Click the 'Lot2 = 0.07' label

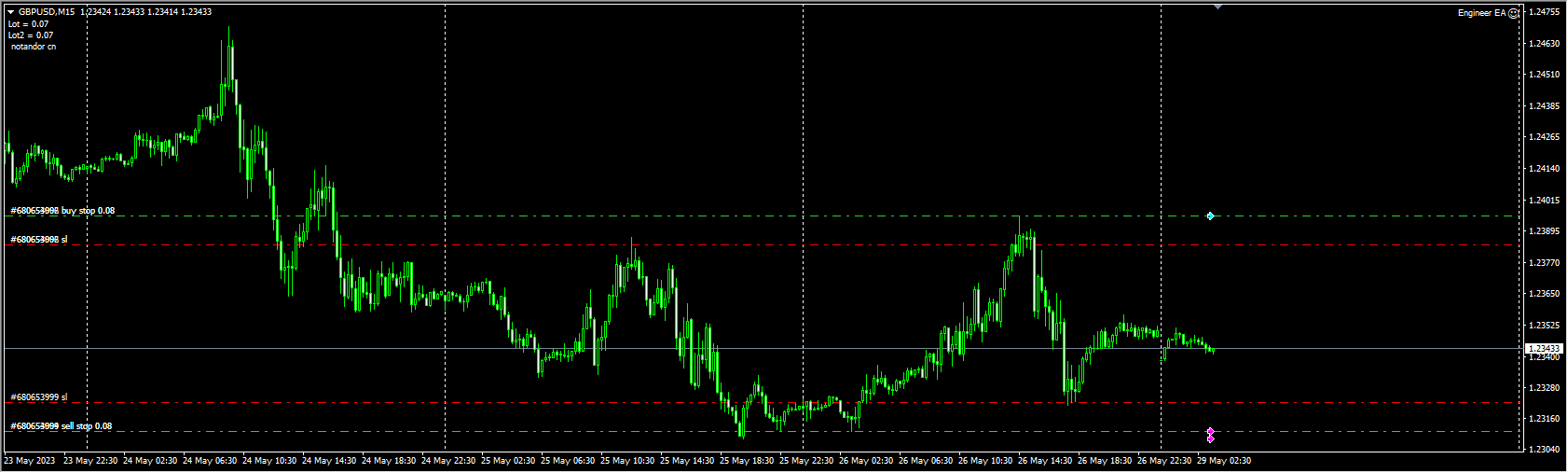(31, 35)
